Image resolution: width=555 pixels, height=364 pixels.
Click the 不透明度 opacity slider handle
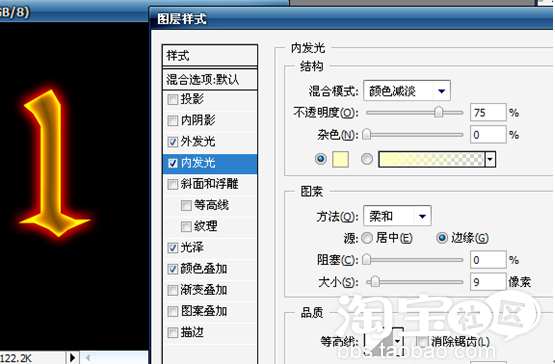pos(439,113)
